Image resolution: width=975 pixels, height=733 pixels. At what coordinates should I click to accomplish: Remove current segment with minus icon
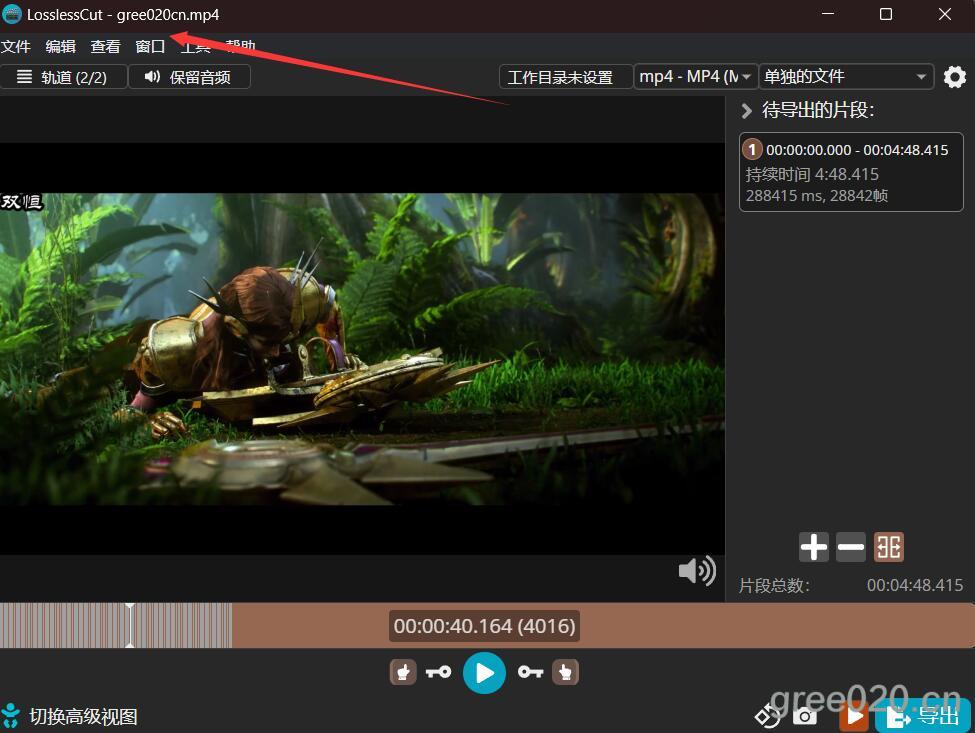(x=851, y=547)
